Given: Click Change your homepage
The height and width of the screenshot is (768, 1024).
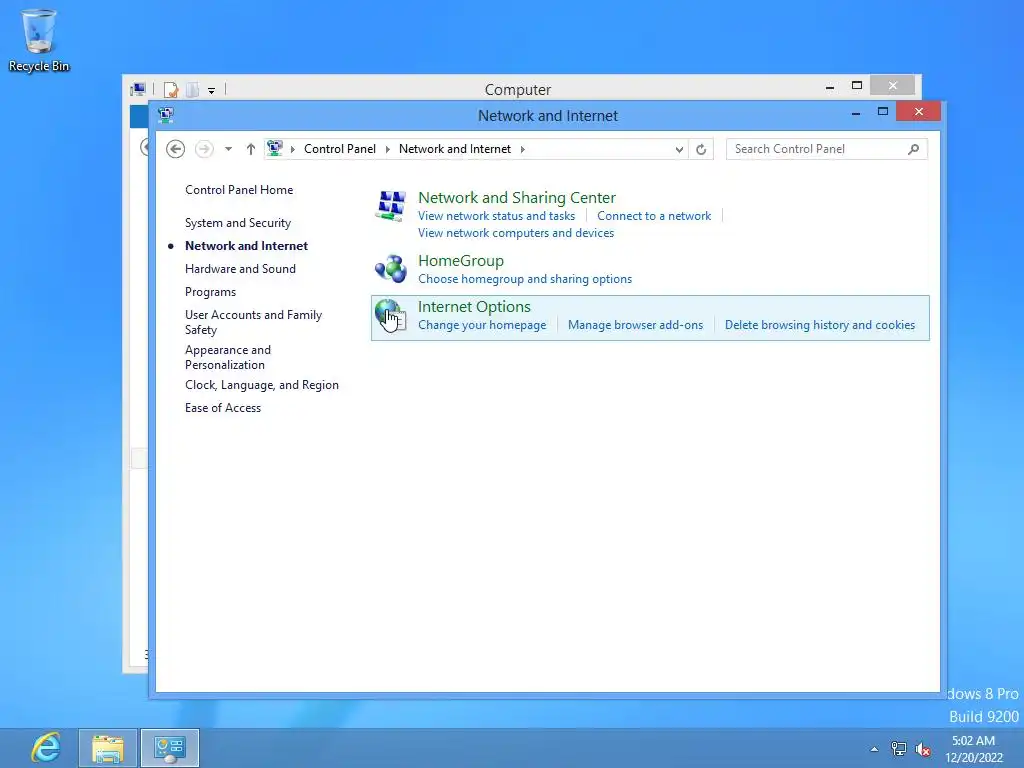Looking at the screenshot, I should [482, 325].
